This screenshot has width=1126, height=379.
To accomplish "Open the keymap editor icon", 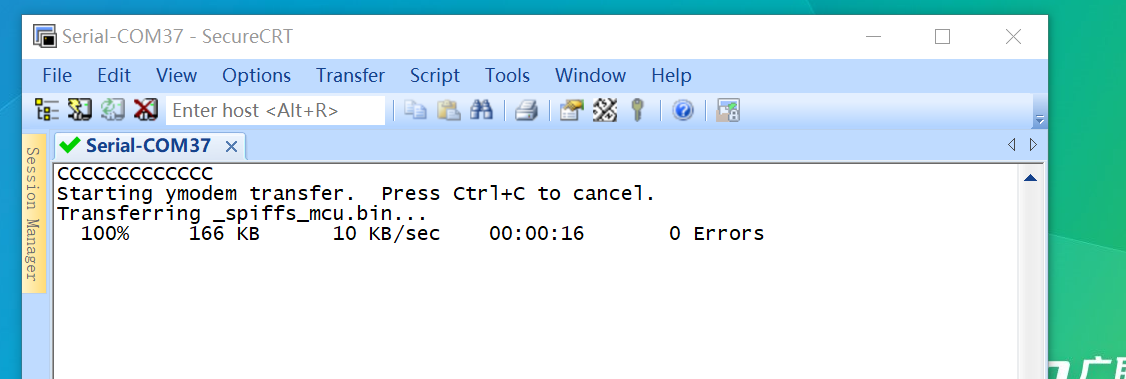I will point(605,110).
